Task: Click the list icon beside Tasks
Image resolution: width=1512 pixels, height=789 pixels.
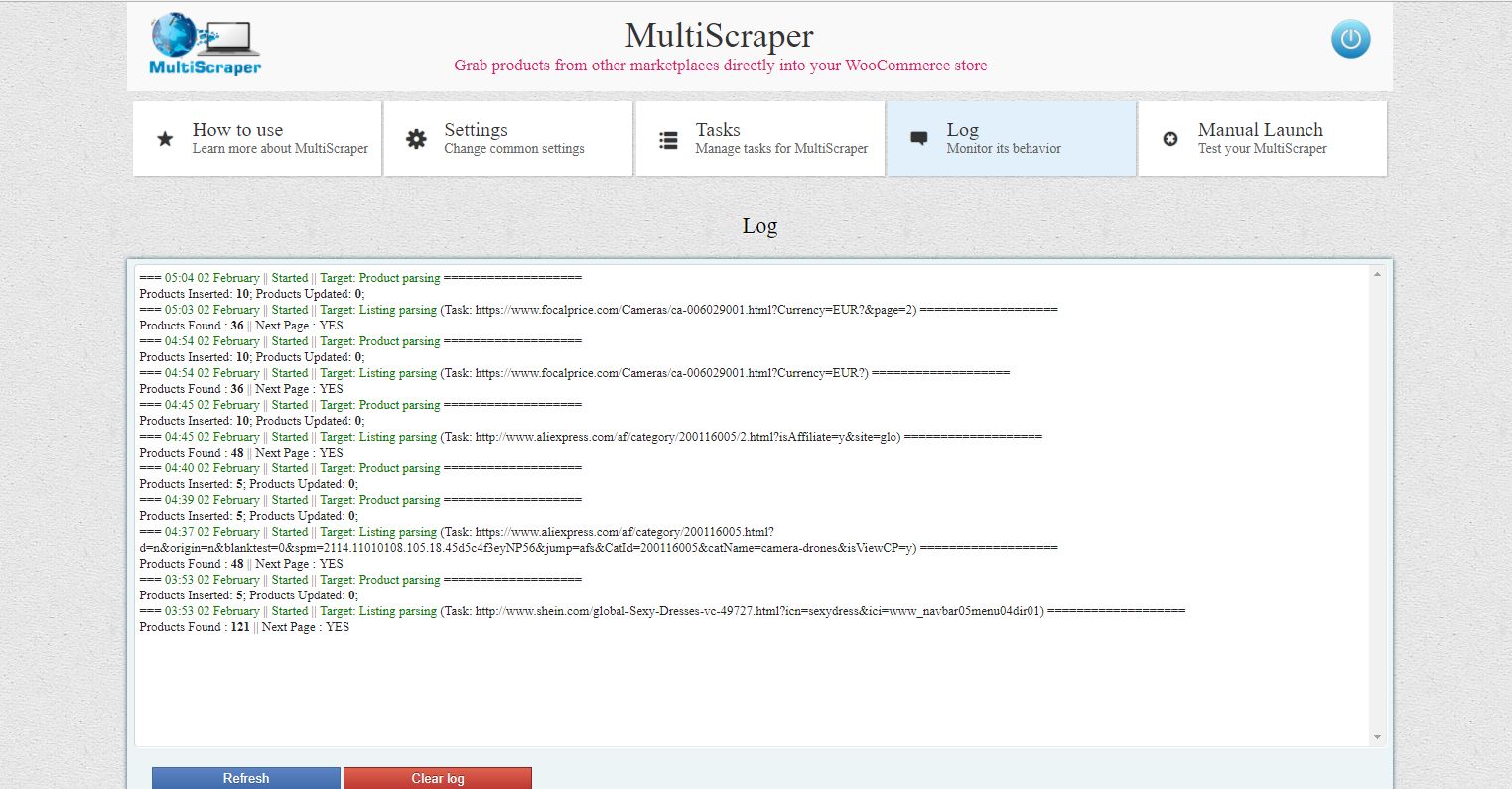Action: (669, 140)
